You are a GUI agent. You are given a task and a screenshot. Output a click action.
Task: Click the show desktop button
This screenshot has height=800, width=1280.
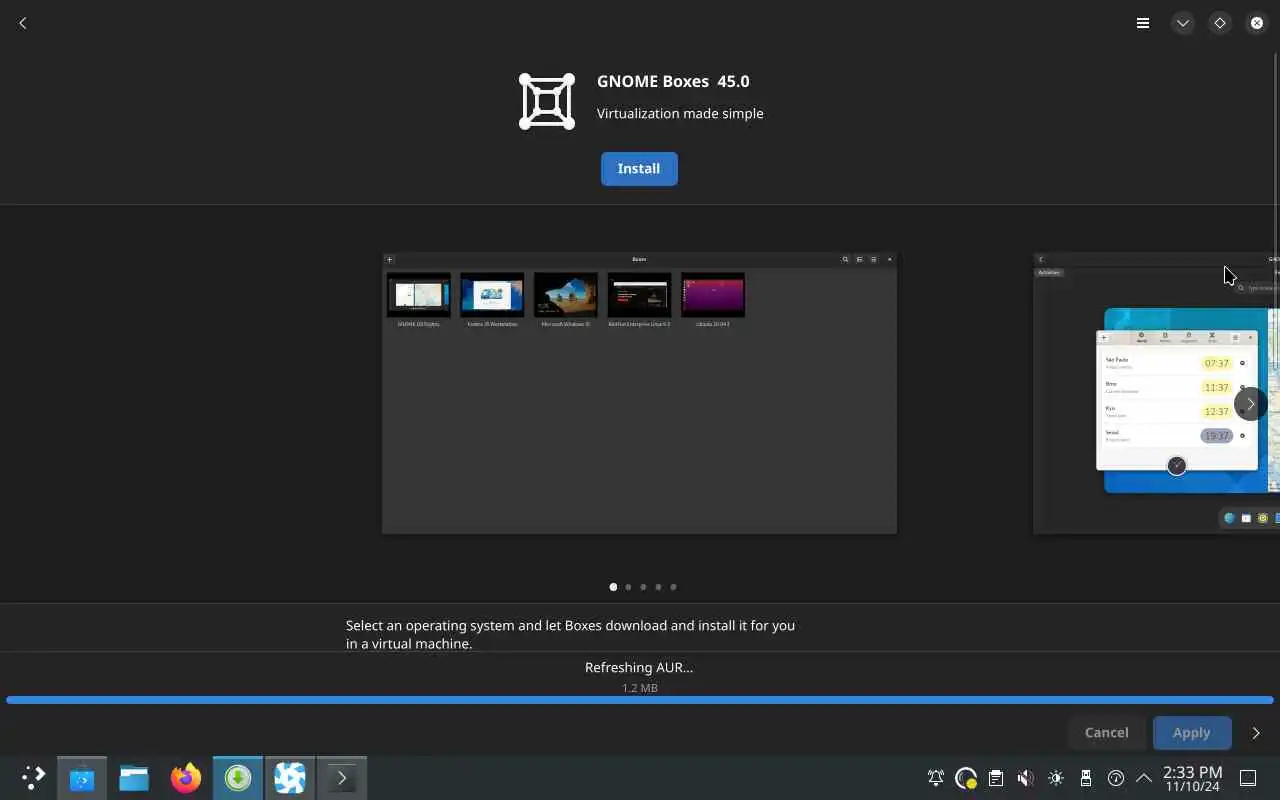(1248, 778)
